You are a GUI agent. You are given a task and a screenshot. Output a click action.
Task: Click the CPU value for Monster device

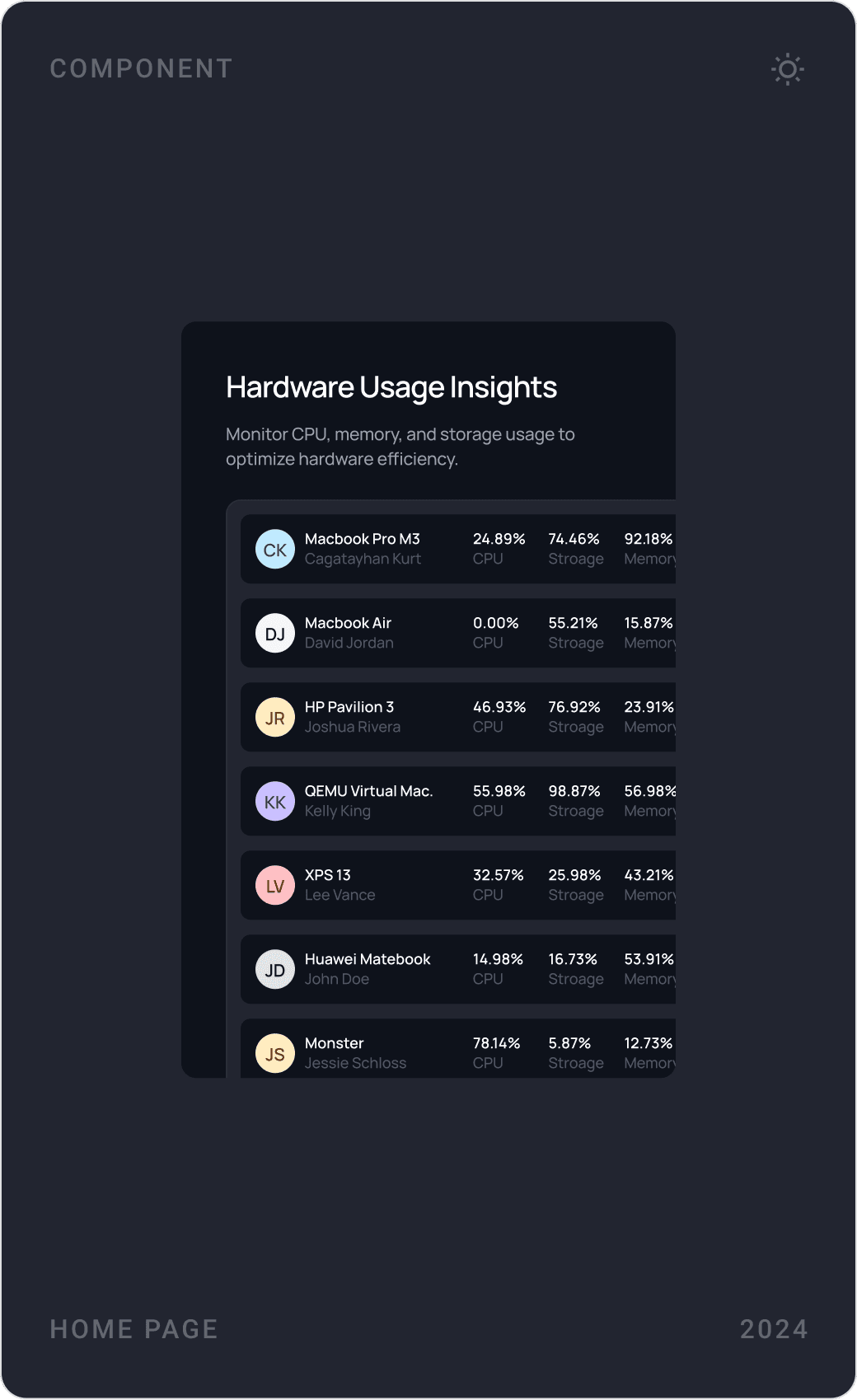[496, 1042]
